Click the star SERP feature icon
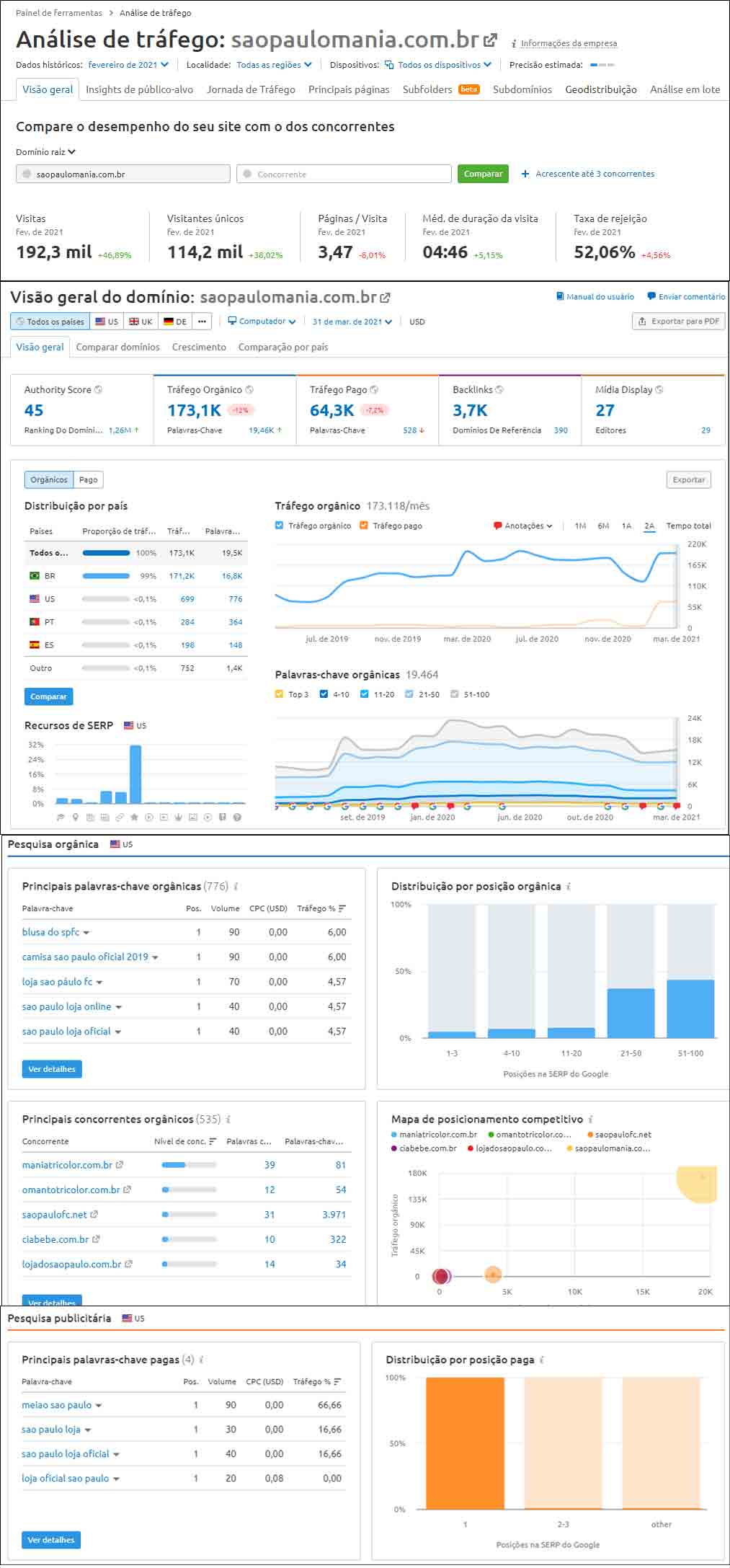730x1568 pixels. click(x=134, y=818)
